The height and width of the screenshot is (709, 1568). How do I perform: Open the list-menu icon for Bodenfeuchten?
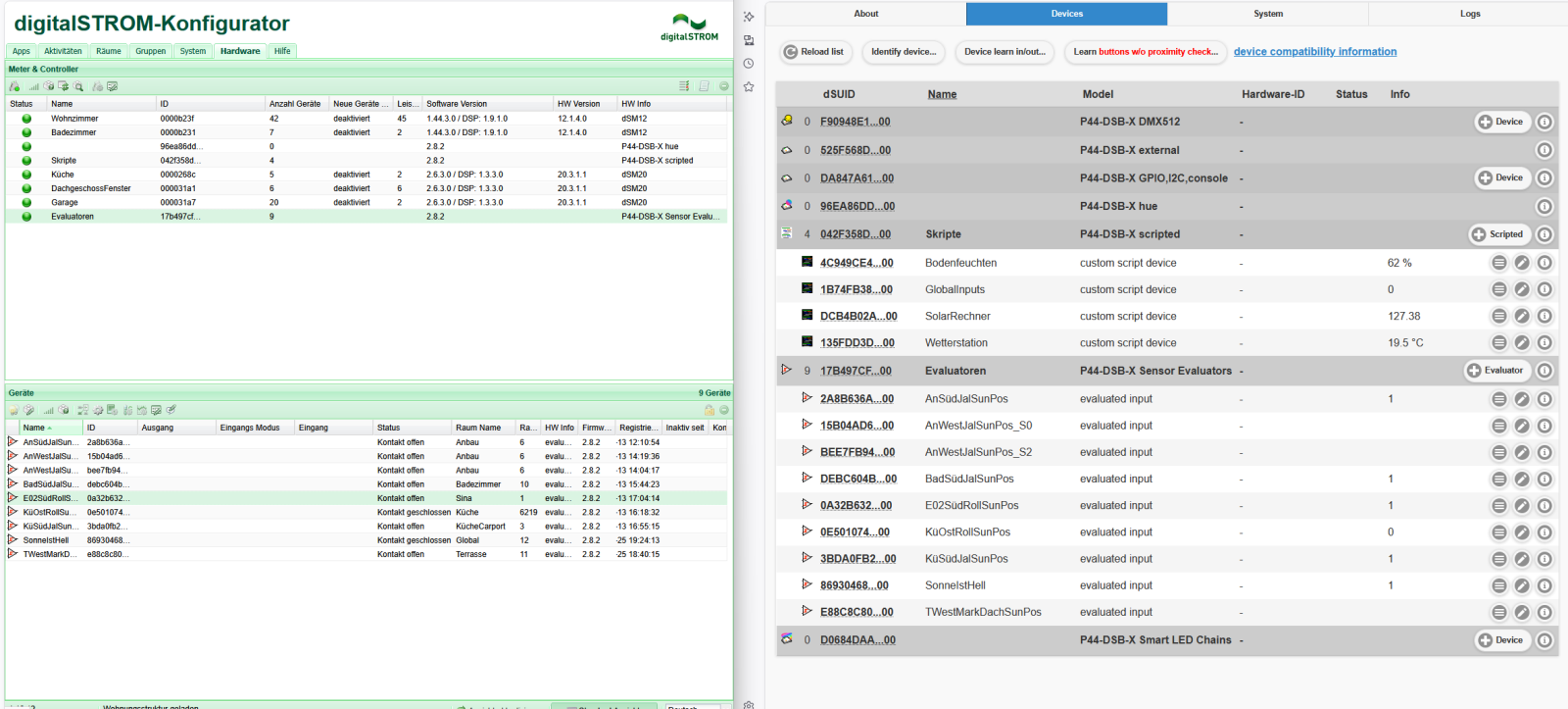(1499, 263)
